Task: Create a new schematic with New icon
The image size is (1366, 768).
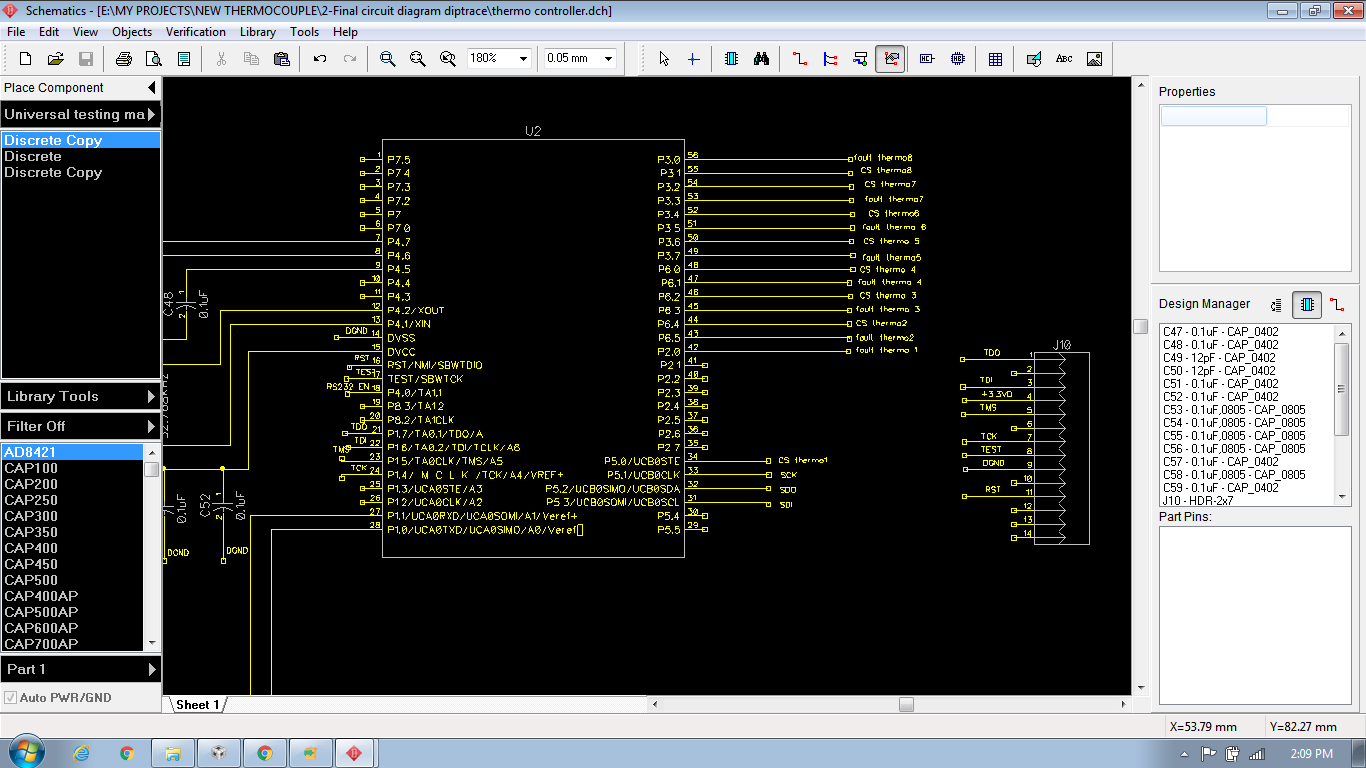Action: coord(26,59)
